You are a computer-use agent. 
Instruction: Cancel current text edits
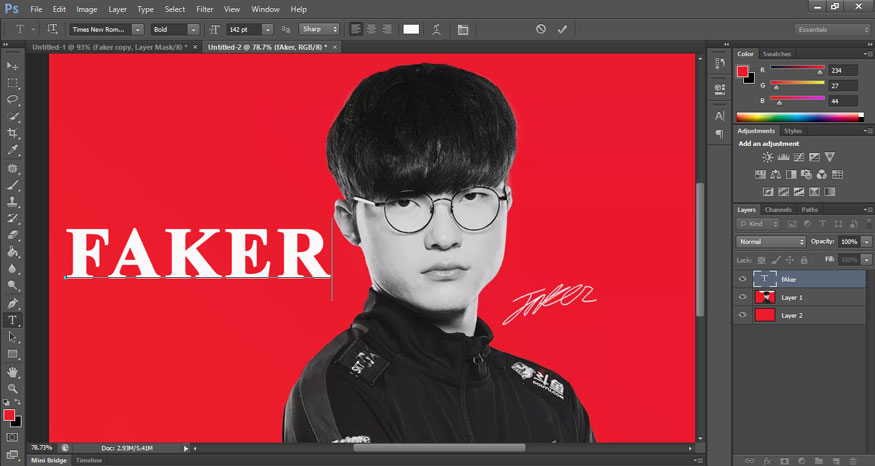pyautogui.click(x=541, y=29)
